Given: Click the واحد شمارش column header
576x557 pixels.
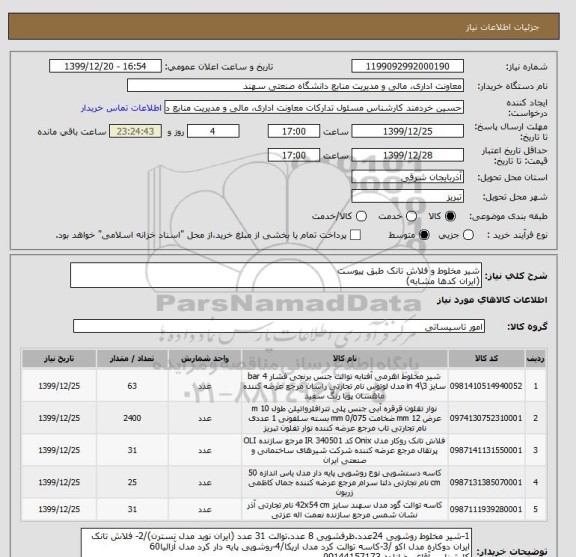Looking at the screenshot, I should (x=205, y=358).
